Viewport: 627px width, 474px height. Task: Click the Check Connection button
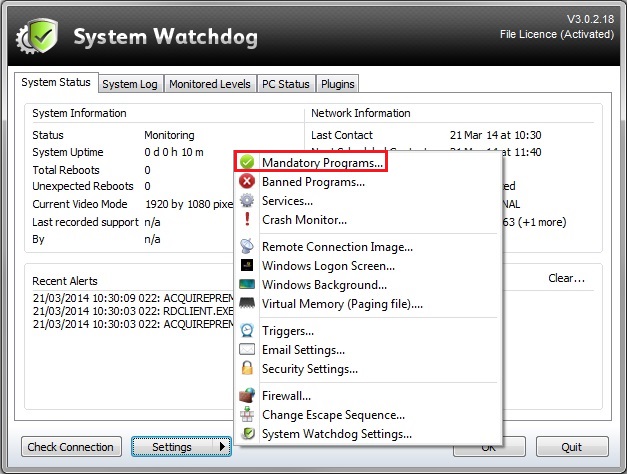71,446
